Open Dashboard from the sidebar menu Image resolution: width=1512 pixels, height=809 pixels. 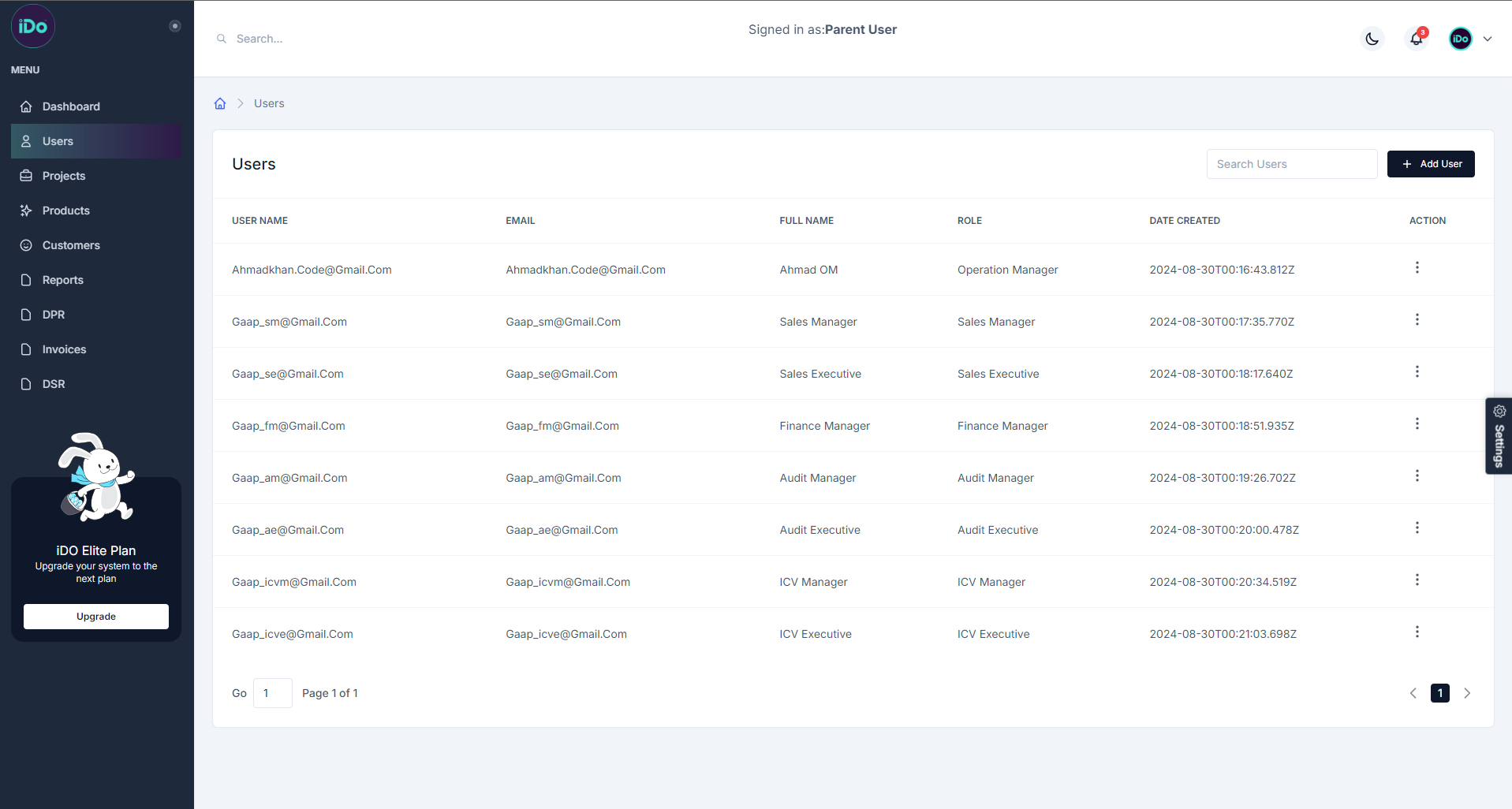coord(71,106)
